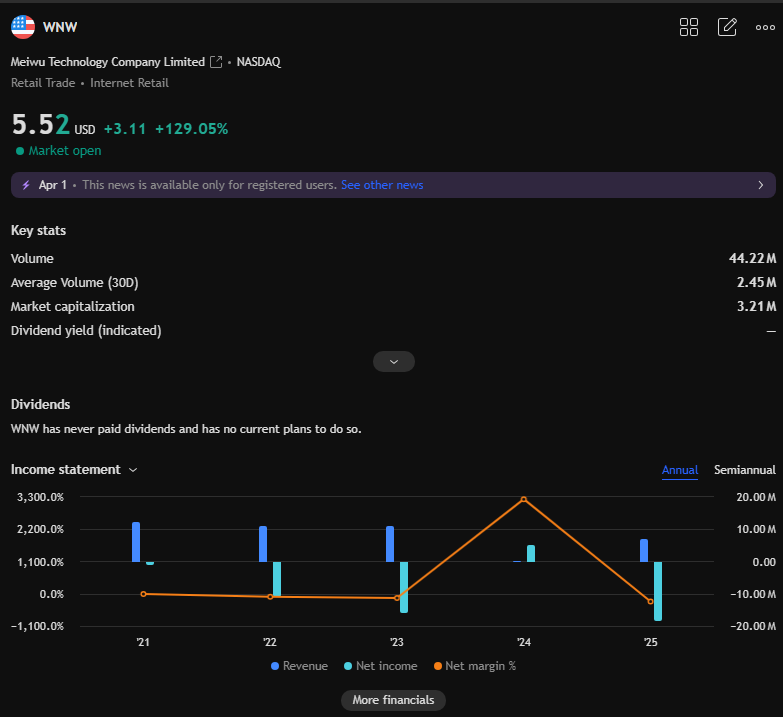
Task: Click the '24 year axis label
Action: (x=524, y=642)
